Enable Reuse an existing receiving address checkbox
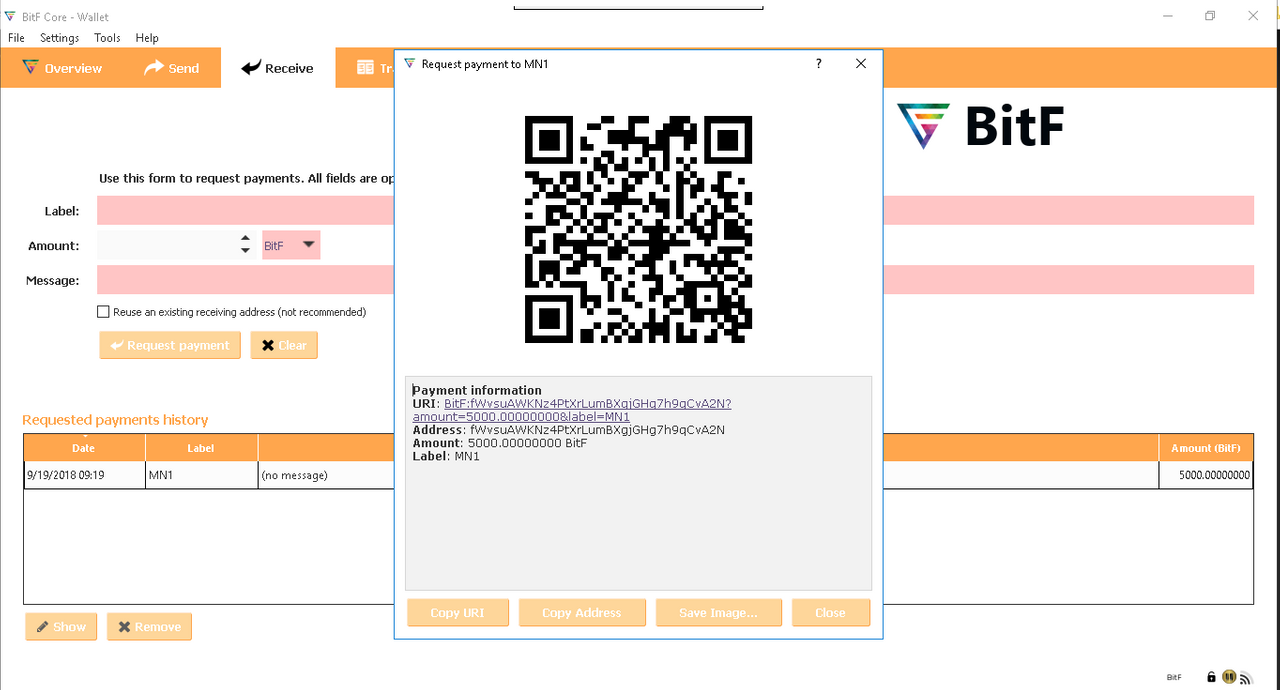The height and width of the screenshot is (690, 1280). tap(103, 312)
